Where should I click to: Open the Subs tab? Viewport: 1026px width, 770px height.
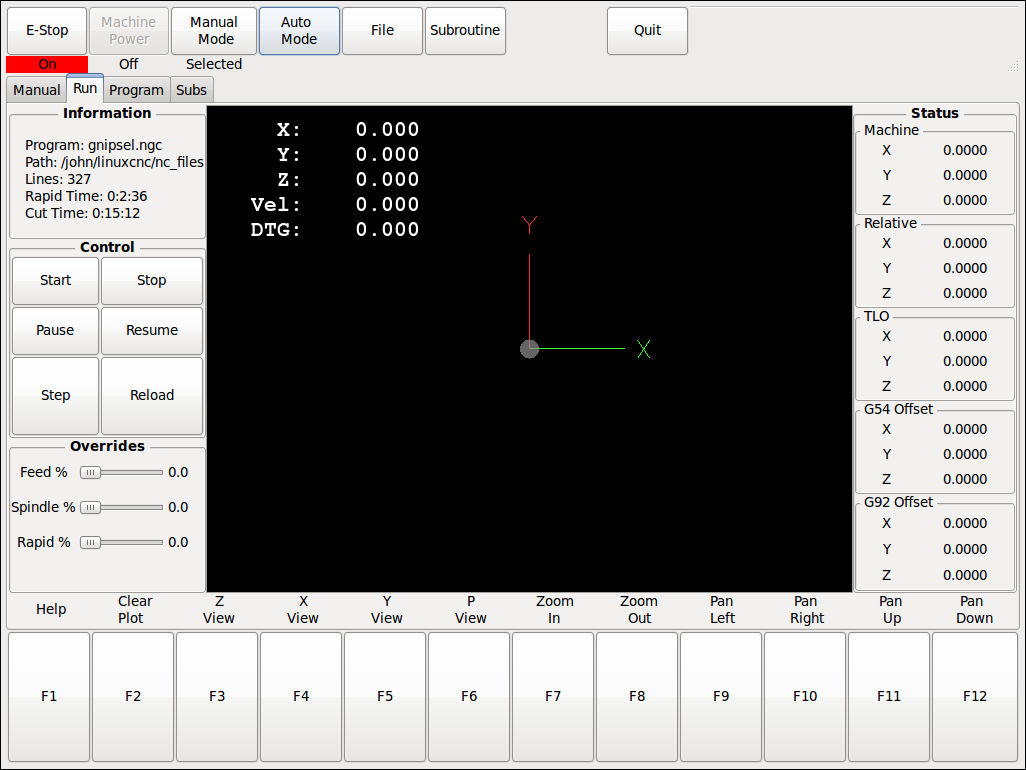[x=191, y=90]
